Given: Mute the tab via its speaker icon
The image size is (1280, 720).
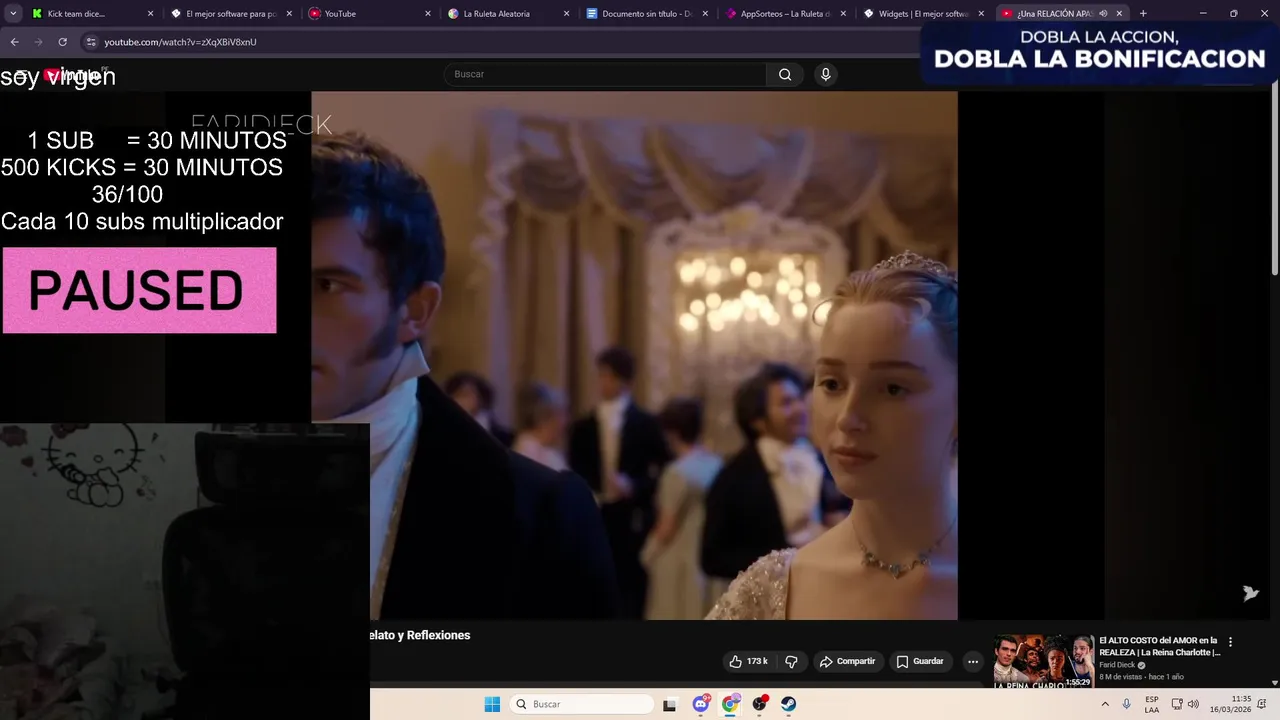Looking at the screenshot, I should [1103, 14].
